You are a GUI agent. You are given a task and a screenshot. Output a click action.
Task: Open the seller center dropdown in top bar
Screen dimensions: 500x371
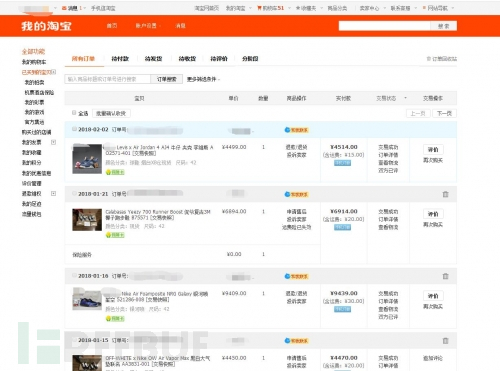(x=372, y=8)
